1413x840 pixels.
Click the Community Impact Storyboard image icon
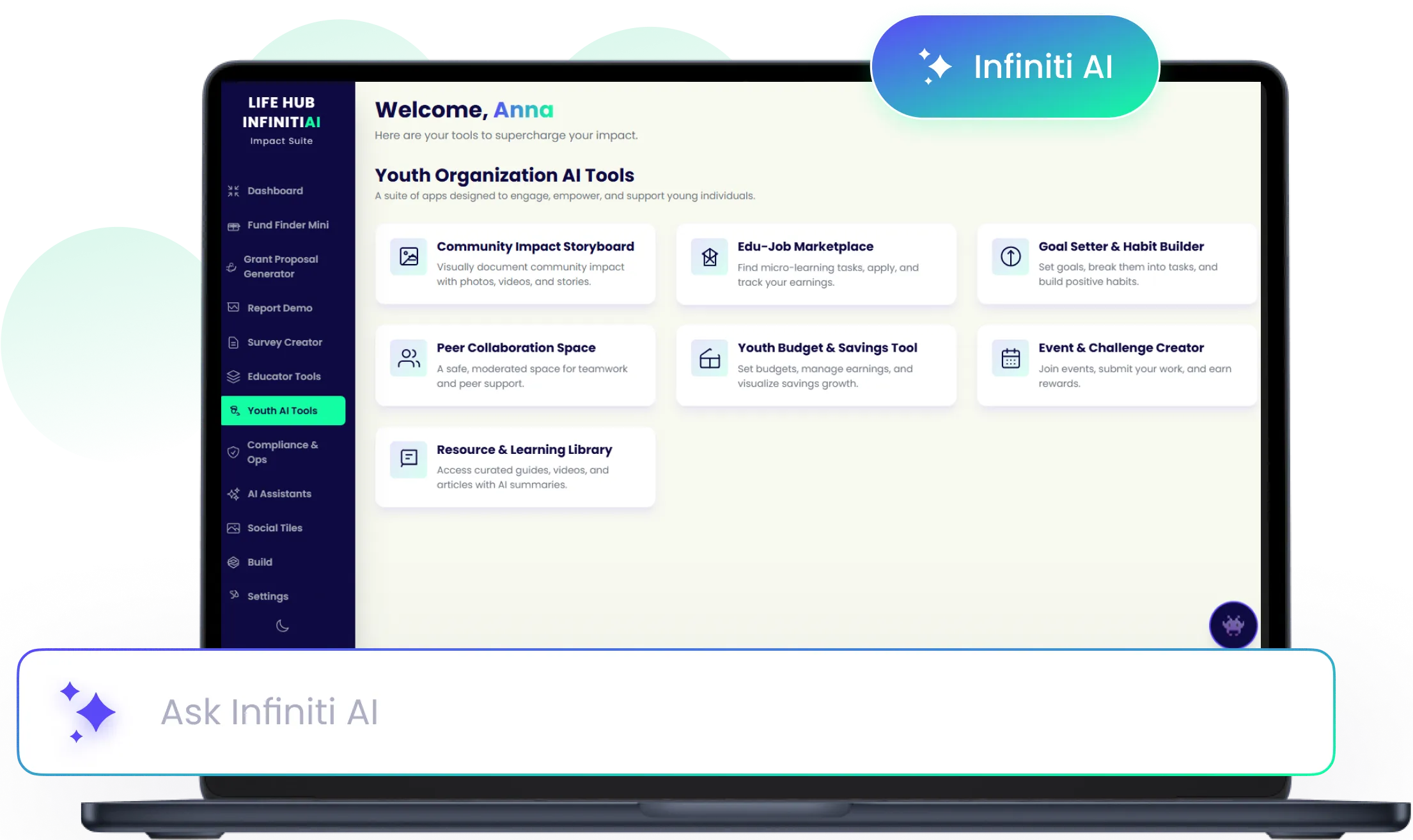pyautogui.click(x=409, y=256)
